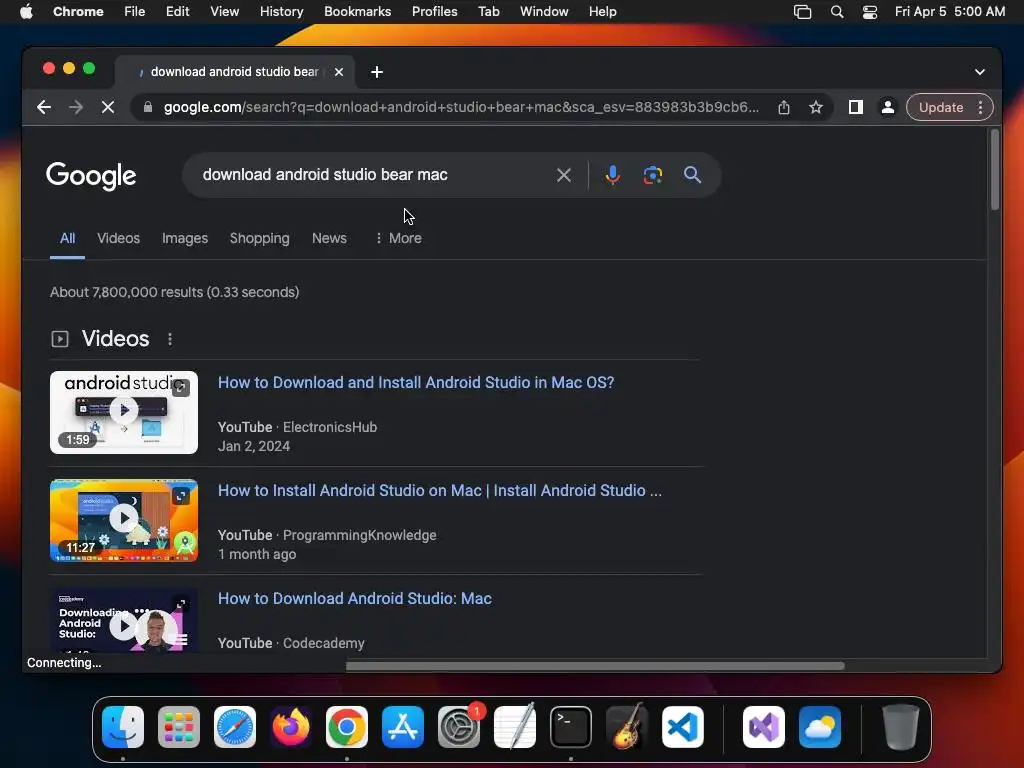Open TextEdit from the Dock
Screen dimensions: 1024x768
(x=515, y=727)
